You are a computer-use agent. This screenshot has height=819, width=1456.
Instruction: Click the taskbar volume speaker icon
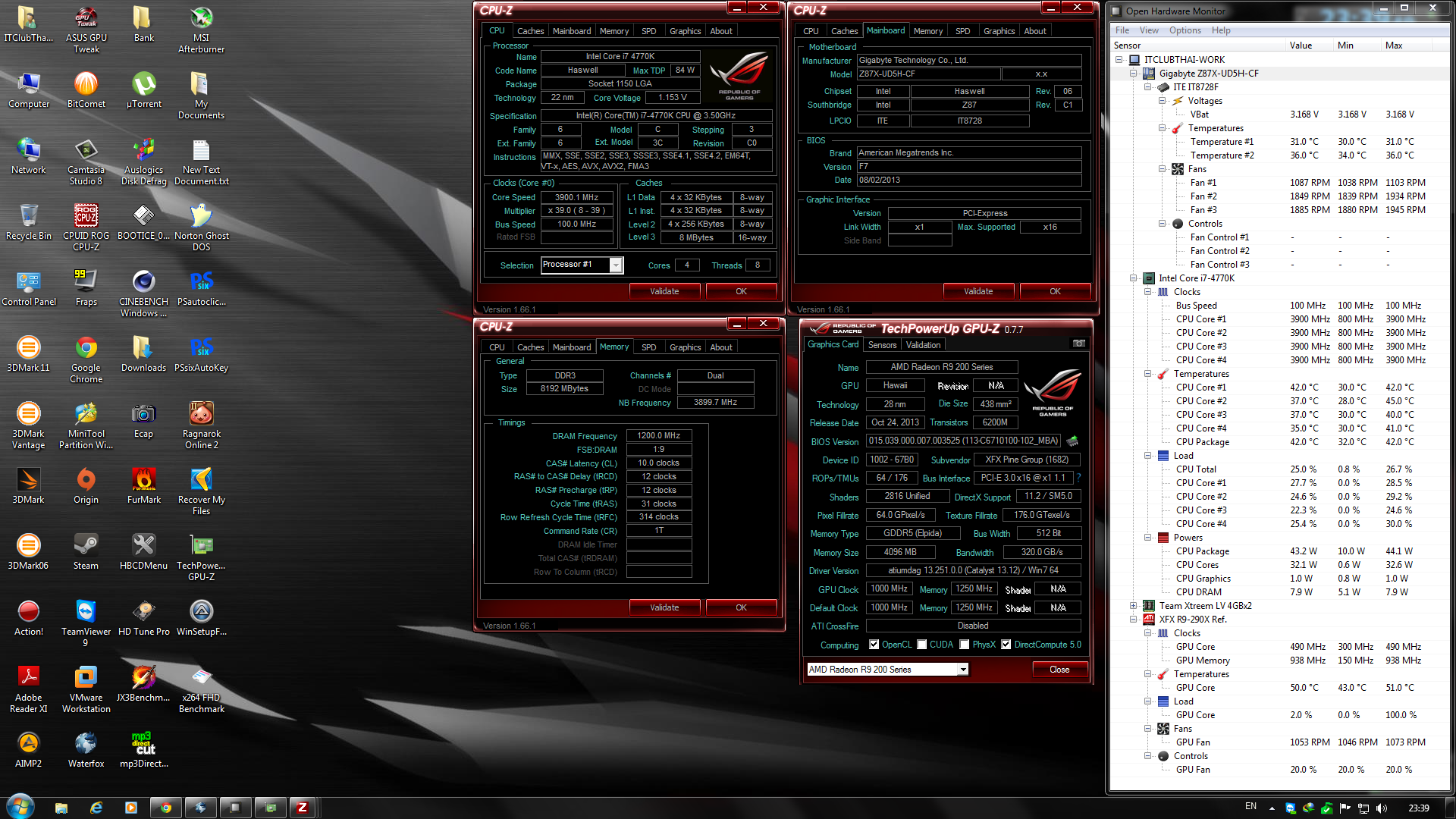1381,808
